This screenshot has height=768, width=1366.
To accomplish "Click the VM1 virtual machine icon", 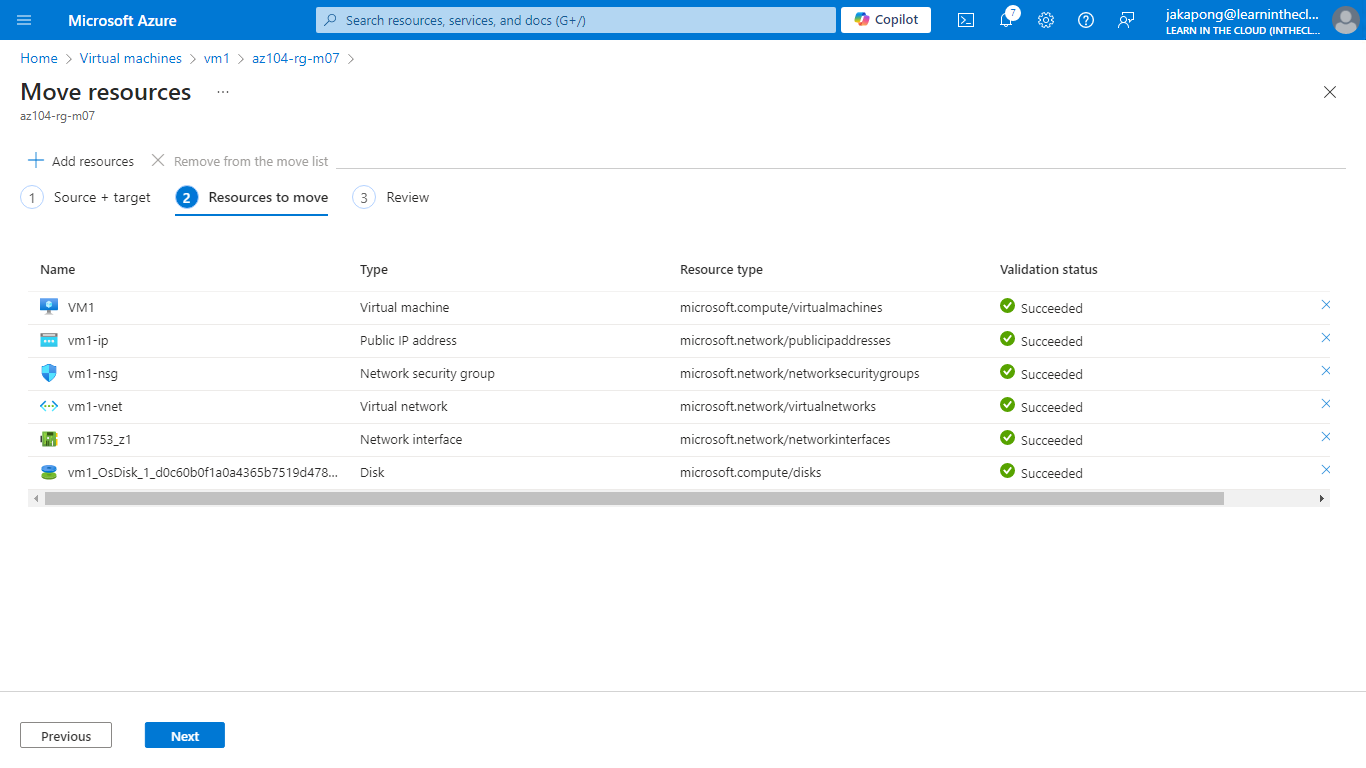I will coord(49,307).
